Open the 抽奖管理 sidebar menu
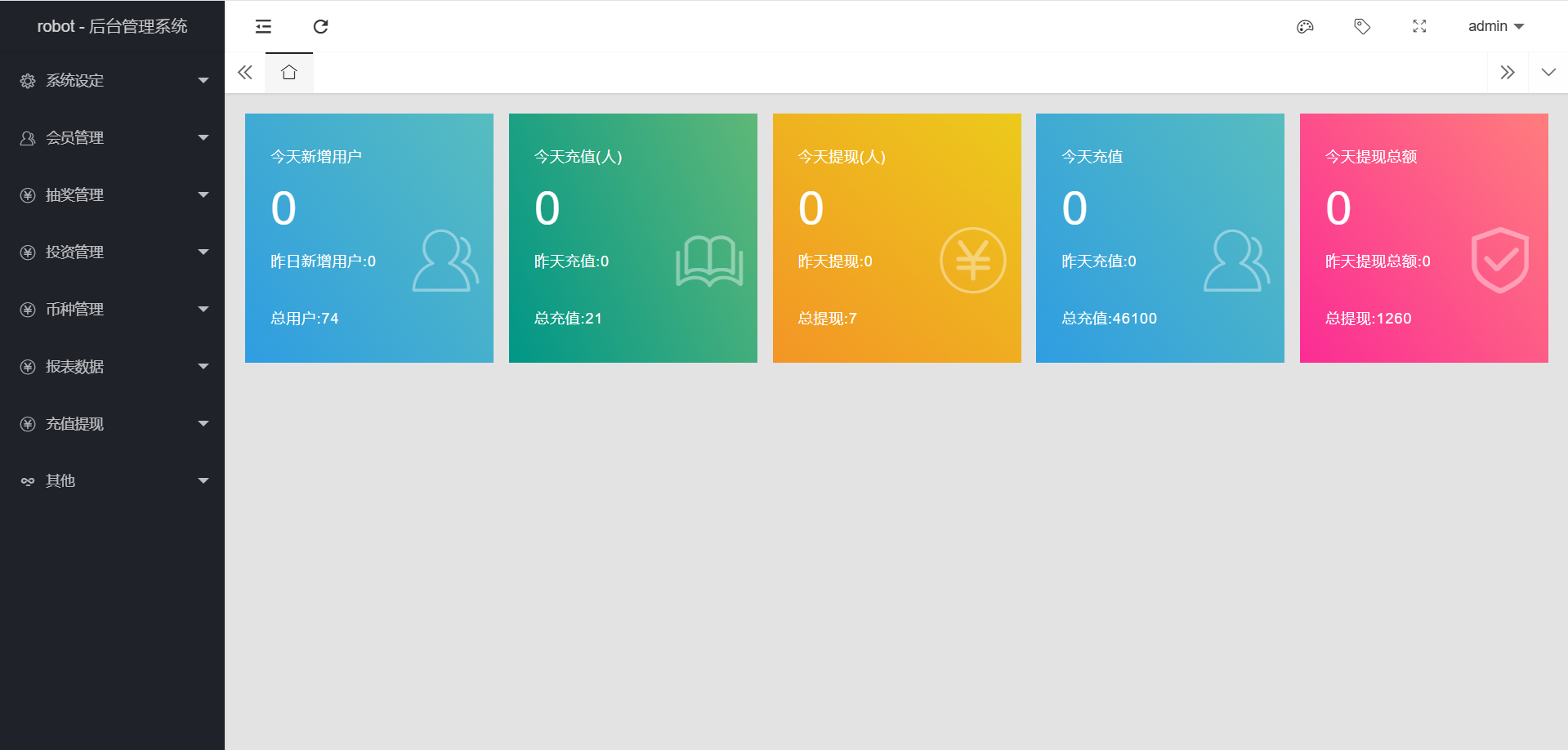1568x750 pixels. (x=112, y=195)
